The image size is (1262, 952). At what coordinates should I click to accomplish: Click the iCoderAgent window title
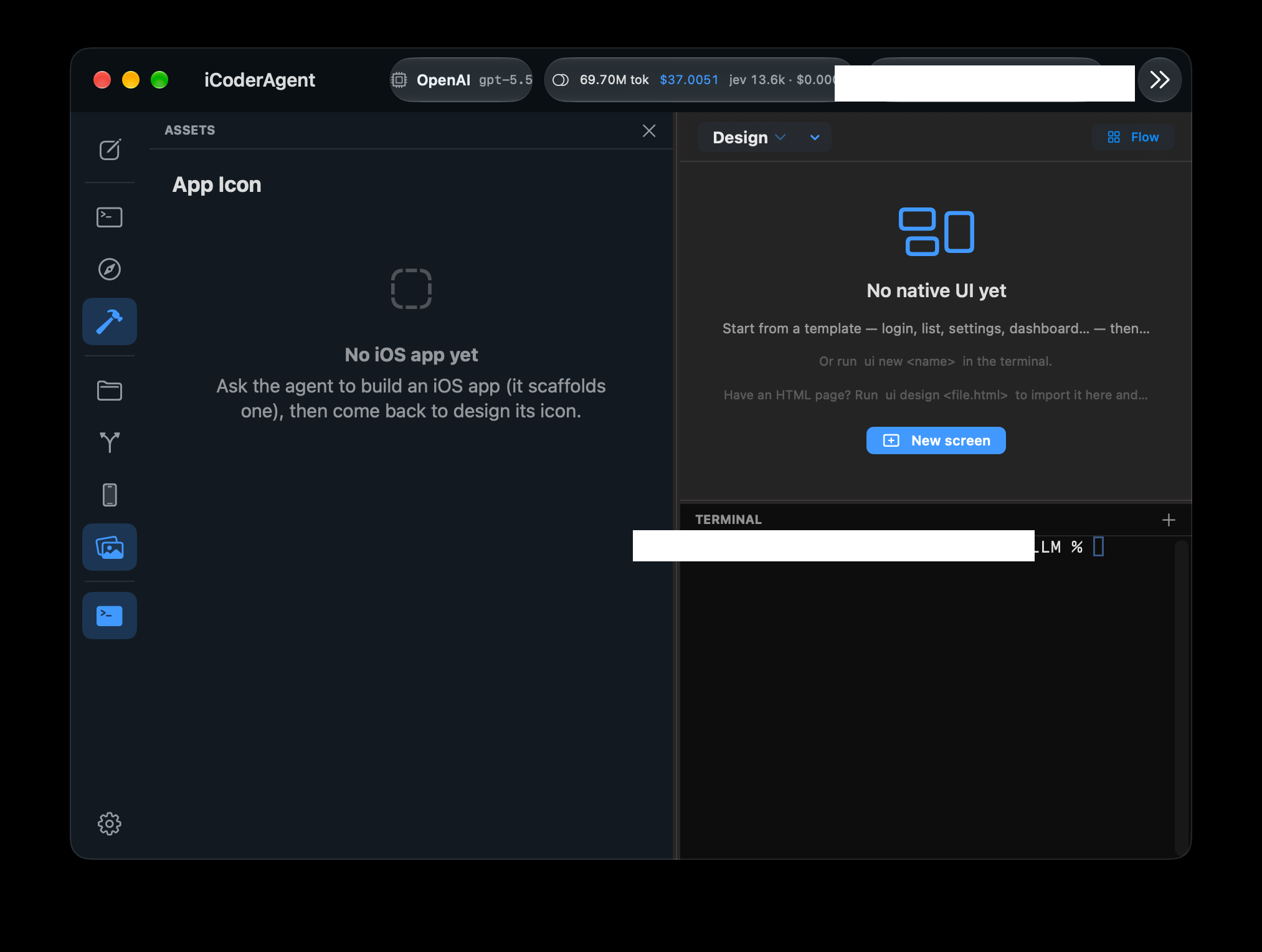click(260, 80)
